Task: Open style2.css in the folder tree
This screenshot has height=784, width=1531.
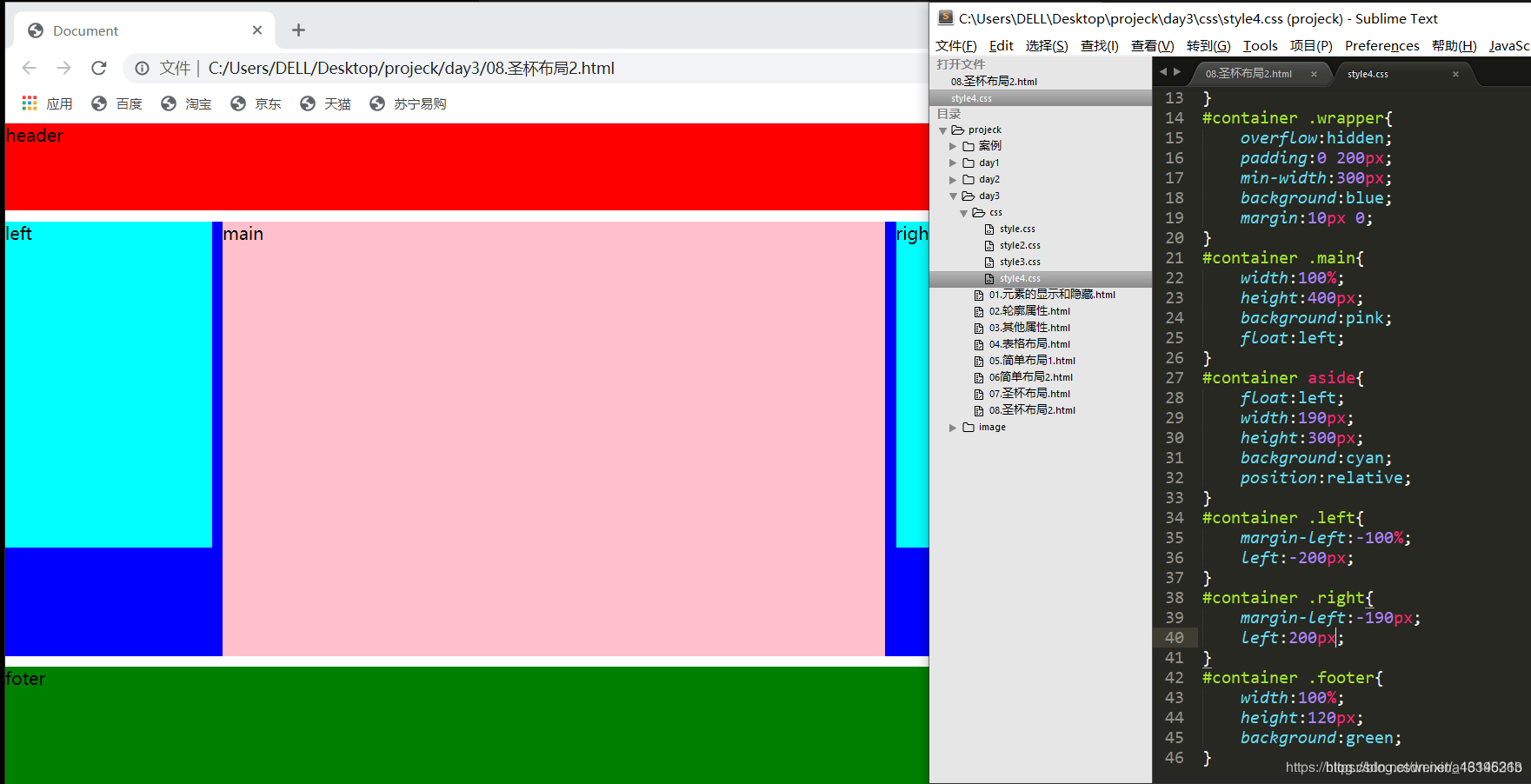Action: coord(1020,245)
